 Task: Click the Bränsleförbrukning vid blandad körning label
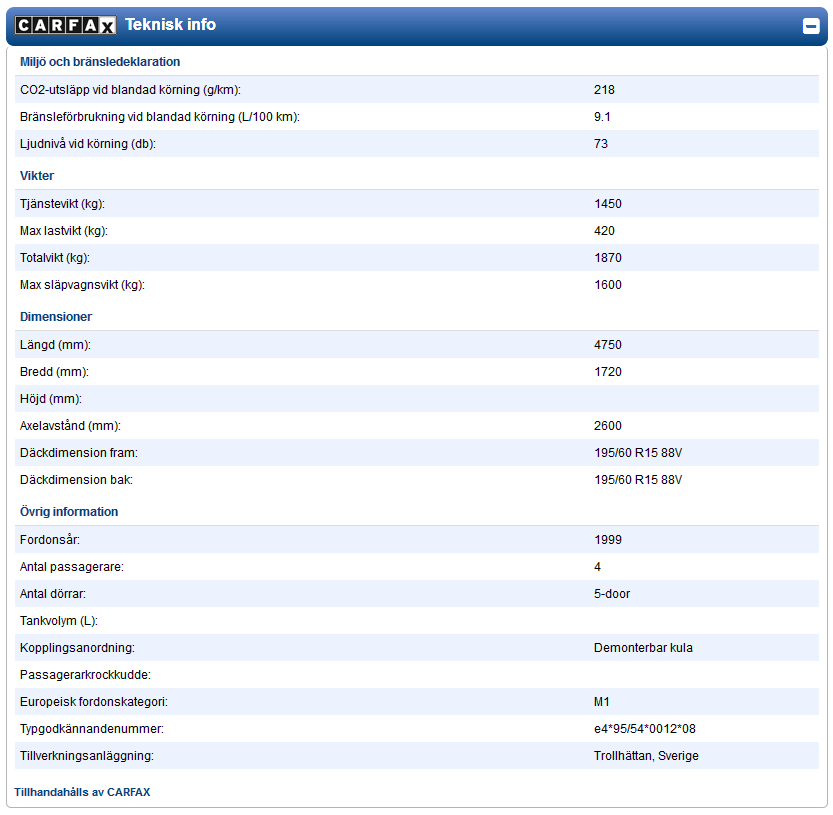point(160,117)
